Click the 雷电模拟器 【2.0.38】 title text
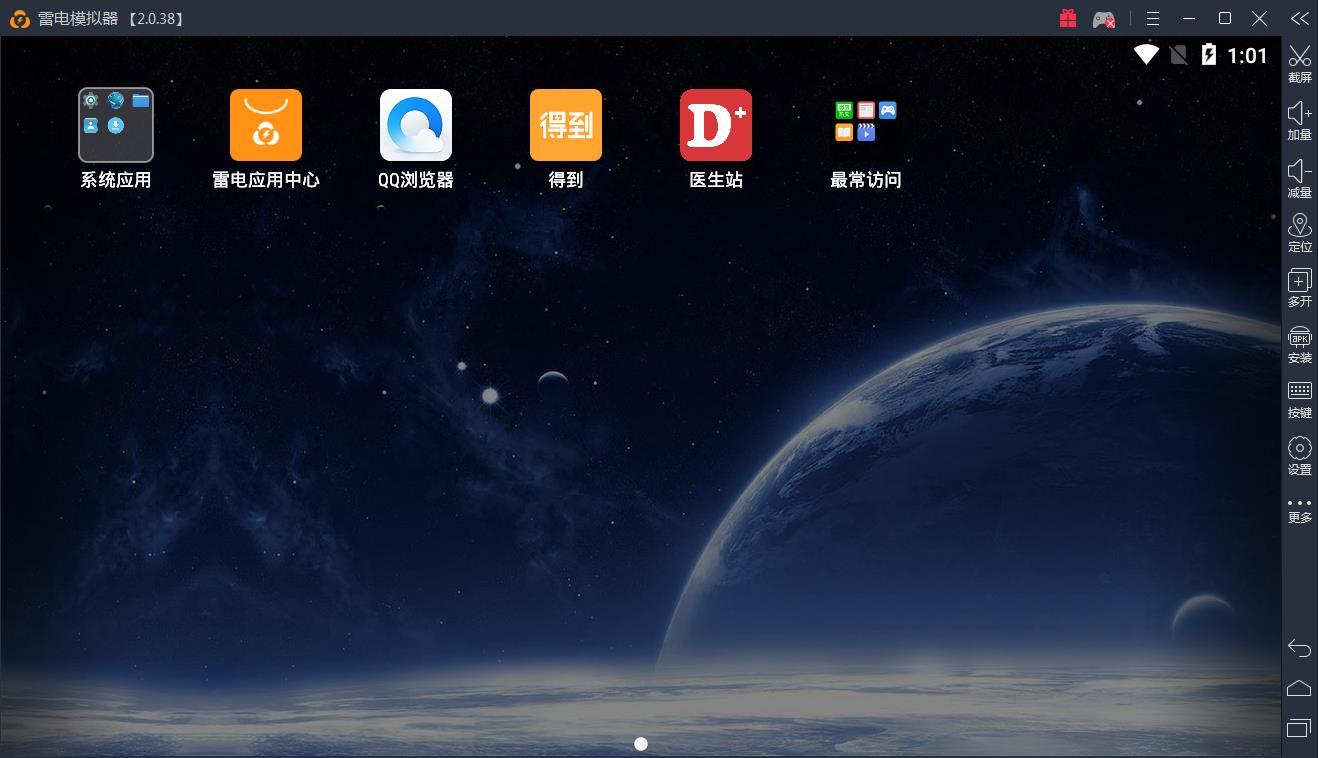 112,19
